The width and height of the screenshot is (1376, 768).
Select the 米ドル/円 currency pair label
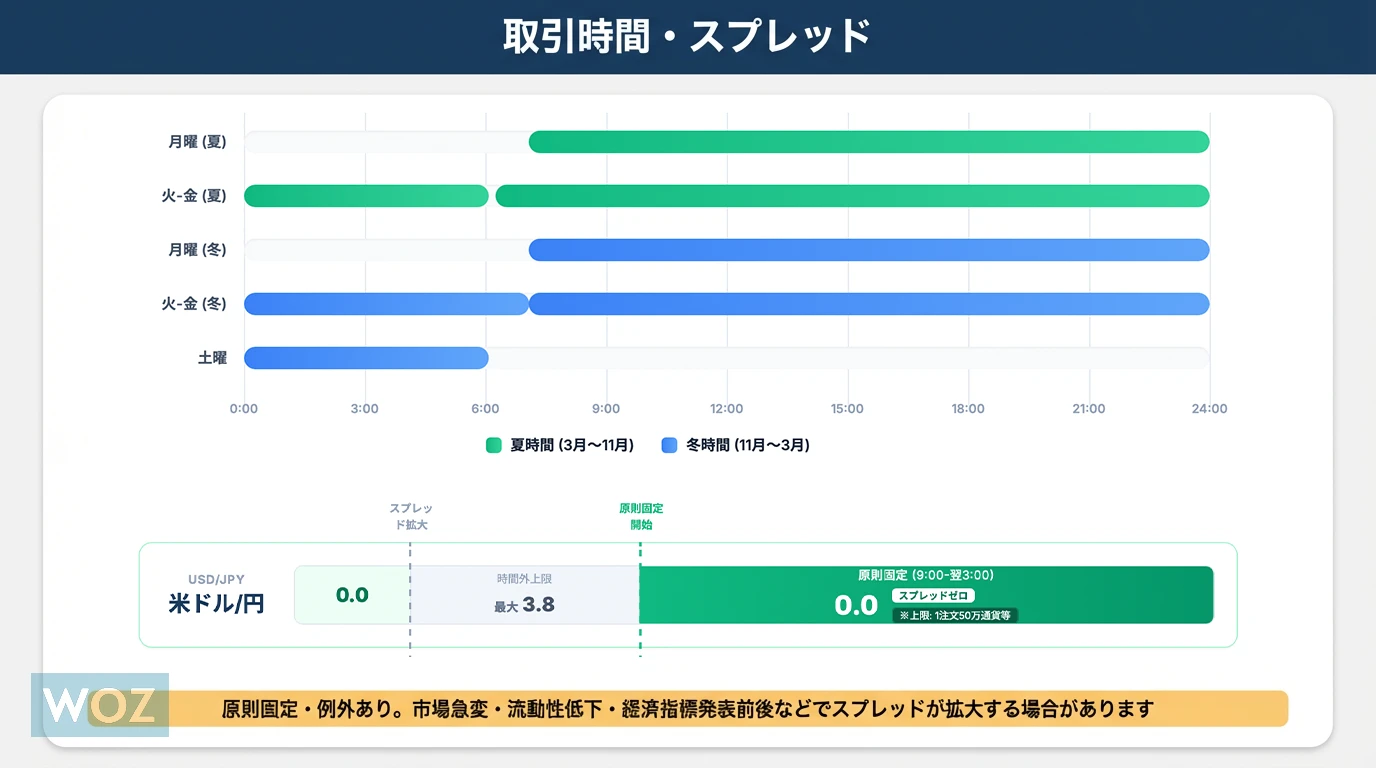(216, 603)
